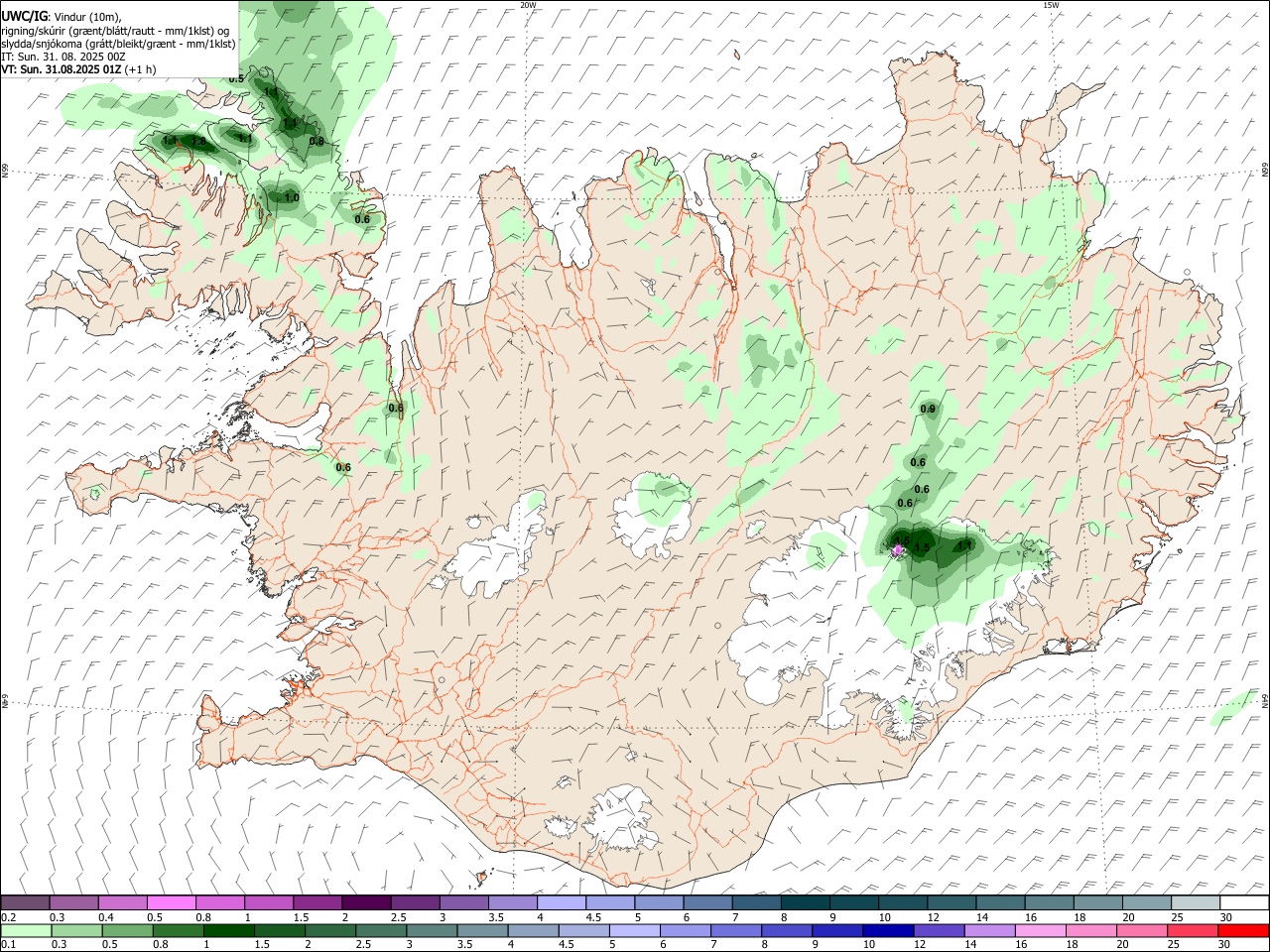Pick top legend swatch between 25 and 30
The image size is (1270, 952).
(1195, 902)
